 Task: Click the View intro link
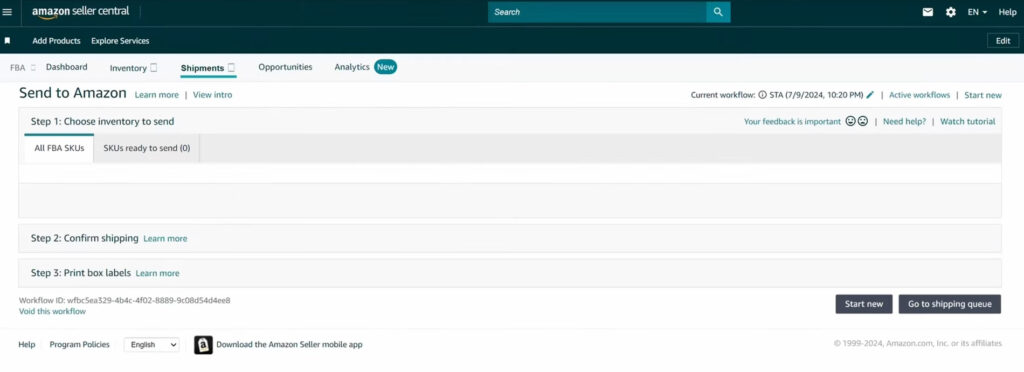212,95
